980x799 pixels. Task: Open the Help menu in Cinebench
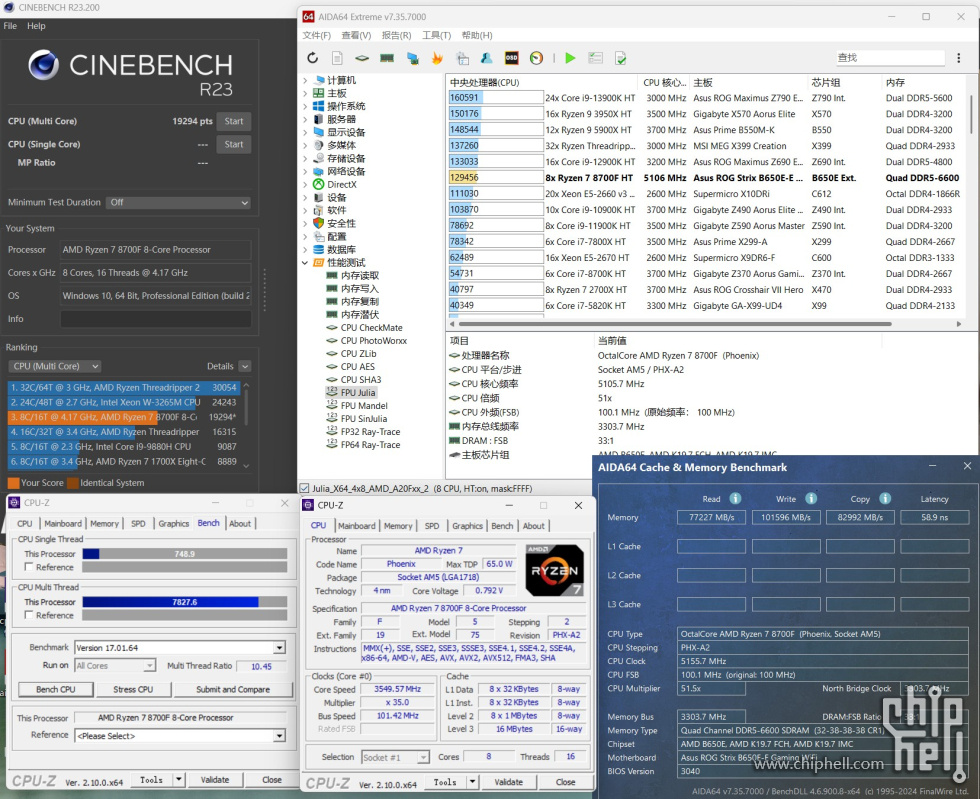pyautogui.click(x=36, y=26)
